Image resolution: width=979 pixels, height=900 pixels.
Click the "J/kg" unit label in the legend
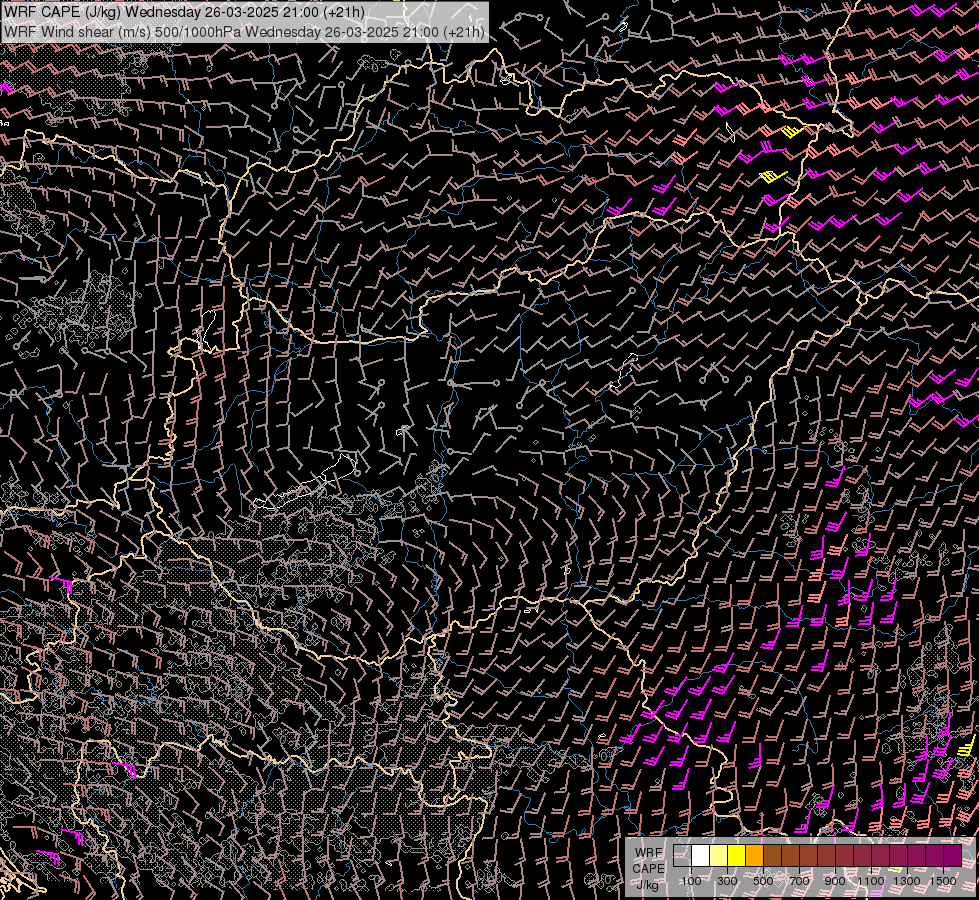tap(648, 885)
